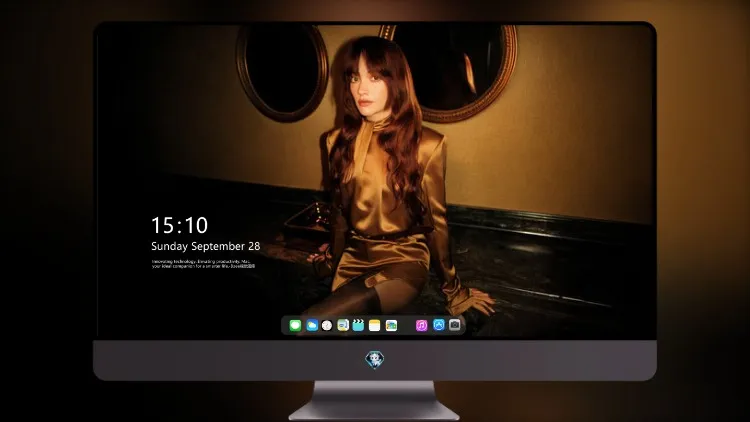Click the Sunday September 28 date text

click(206, 246)
